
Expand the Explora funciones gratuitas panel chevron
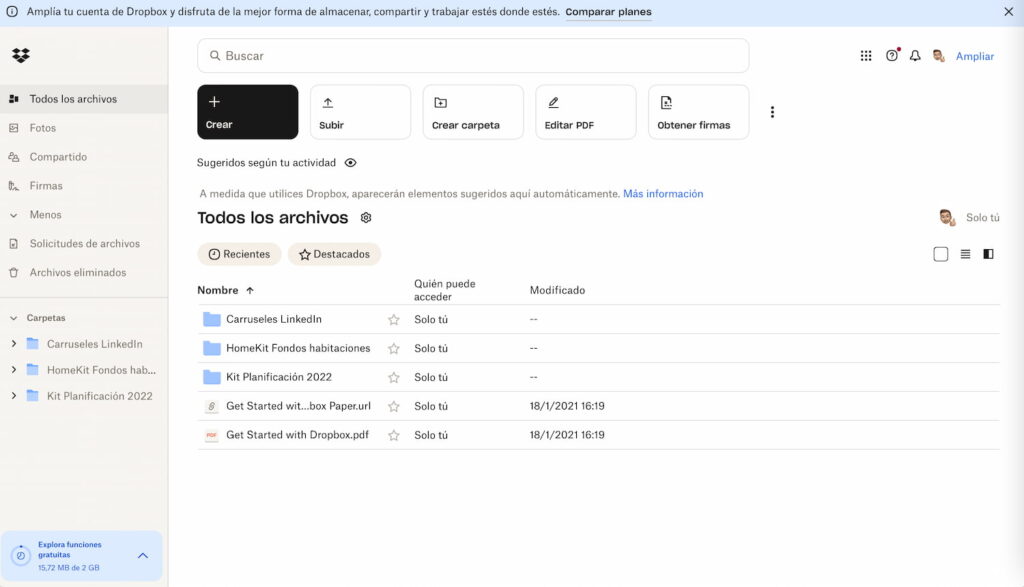pyautogui.click(x=143, y=556)
